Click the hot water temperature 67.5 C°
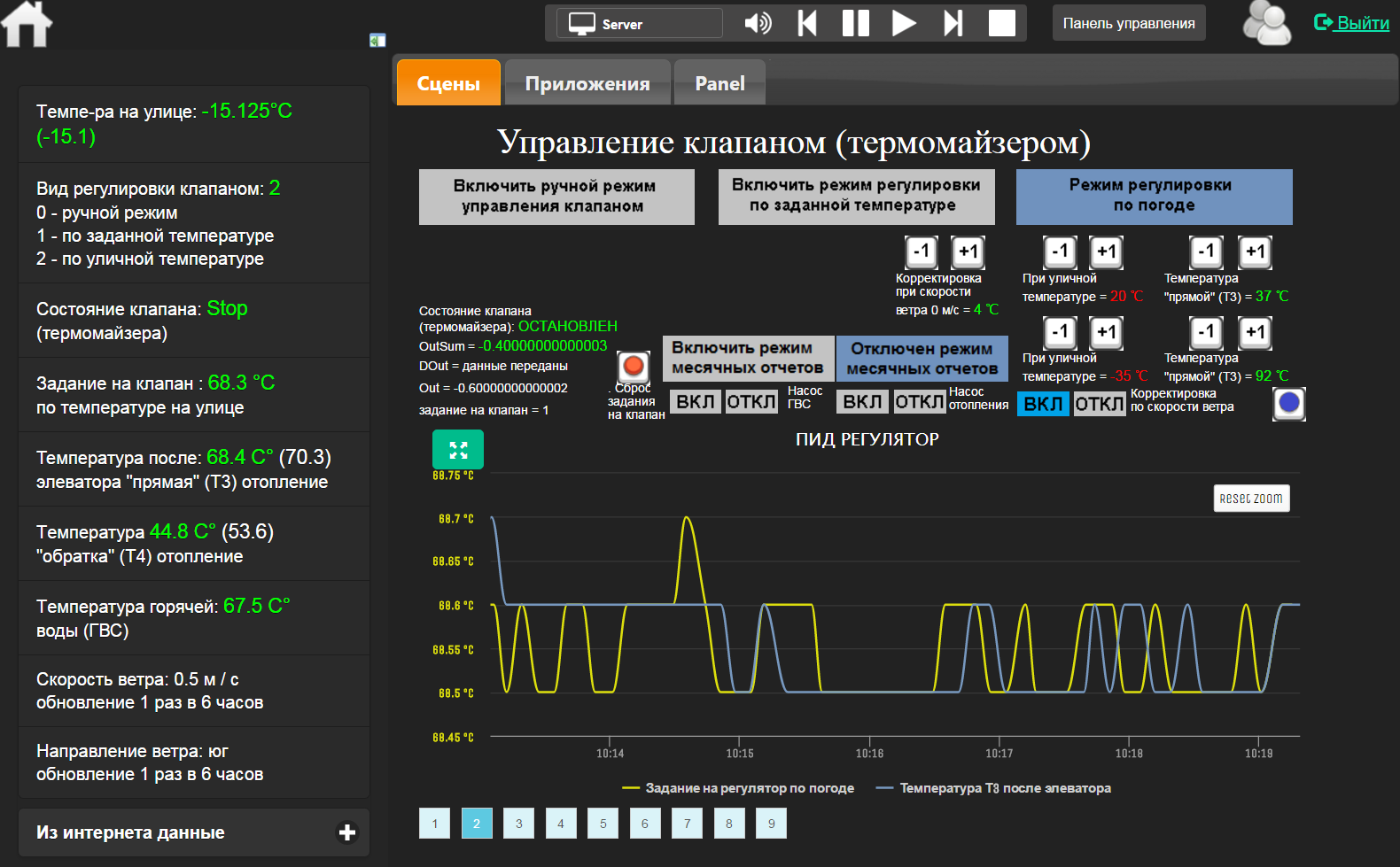The image size is (1400, 867). tap(256, 606)
